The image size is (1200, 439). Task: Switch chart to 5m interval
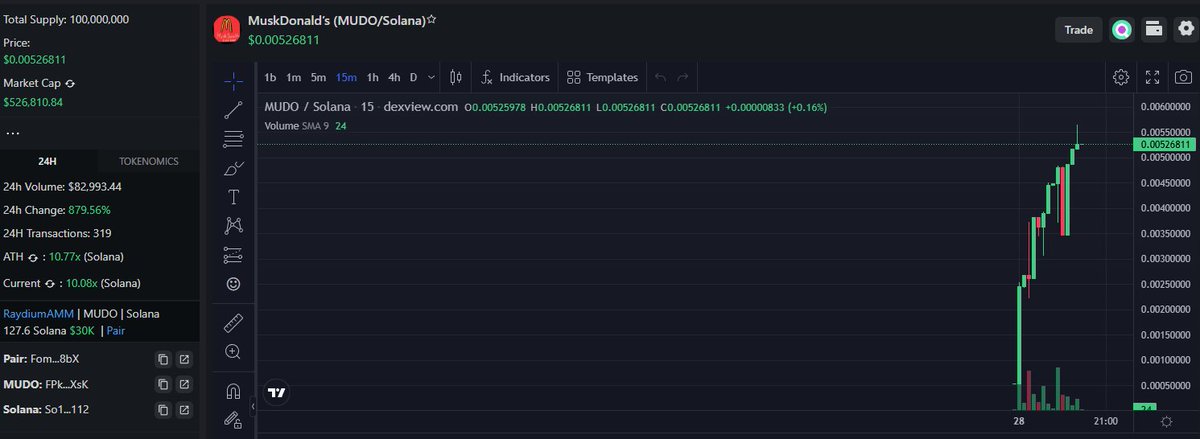point(318,77)
